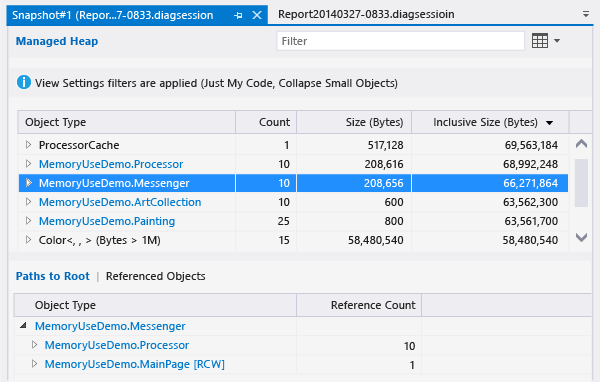
Task: Expand the selected MemoryUseDemo.Messenger heap row
Action: (29, 183)
